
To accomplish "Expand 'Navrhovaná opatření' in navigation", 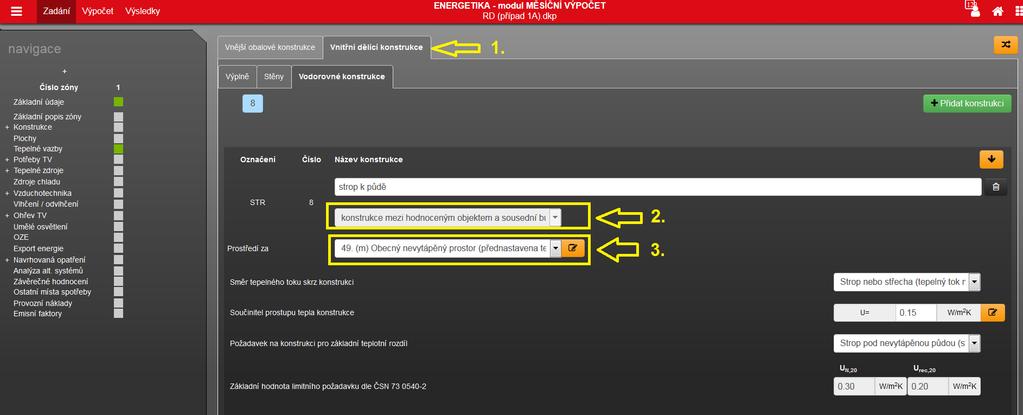I will [7, 260].
